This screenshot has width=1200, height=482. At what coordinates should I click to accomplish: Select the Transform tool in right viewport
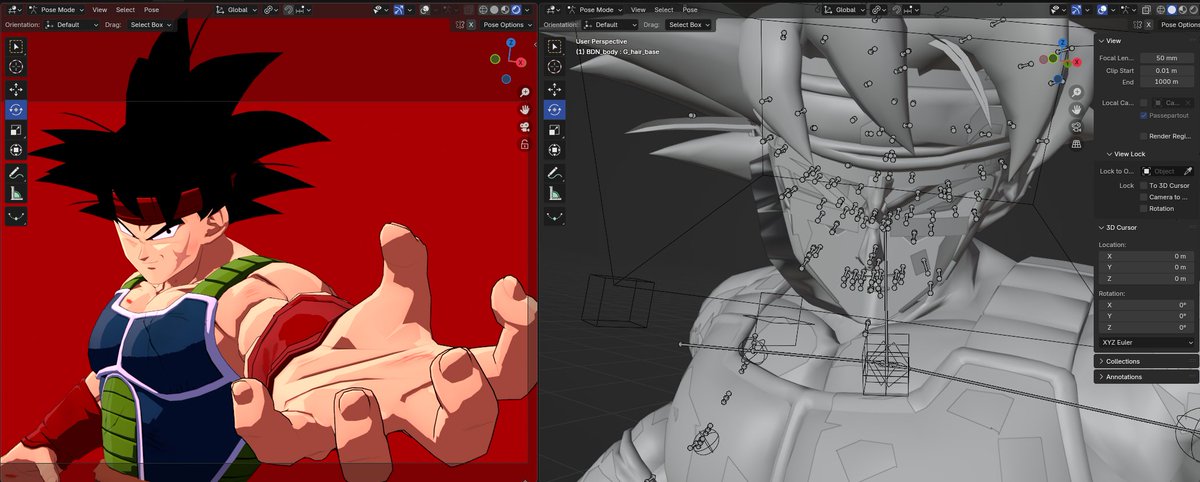coord(555,150)
